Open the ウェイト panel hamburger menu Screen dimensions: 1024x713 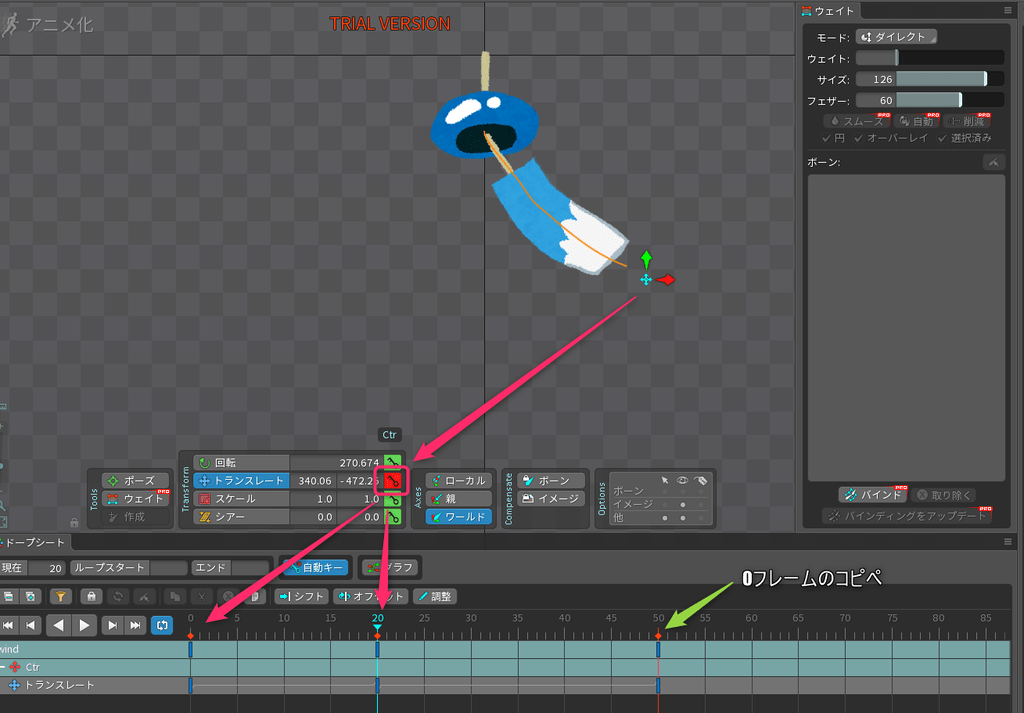(x=1008, y=10)
